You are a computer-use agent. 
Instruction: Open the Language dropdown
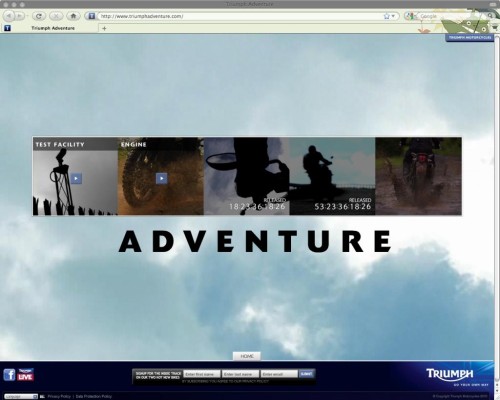tap(21, 396)
